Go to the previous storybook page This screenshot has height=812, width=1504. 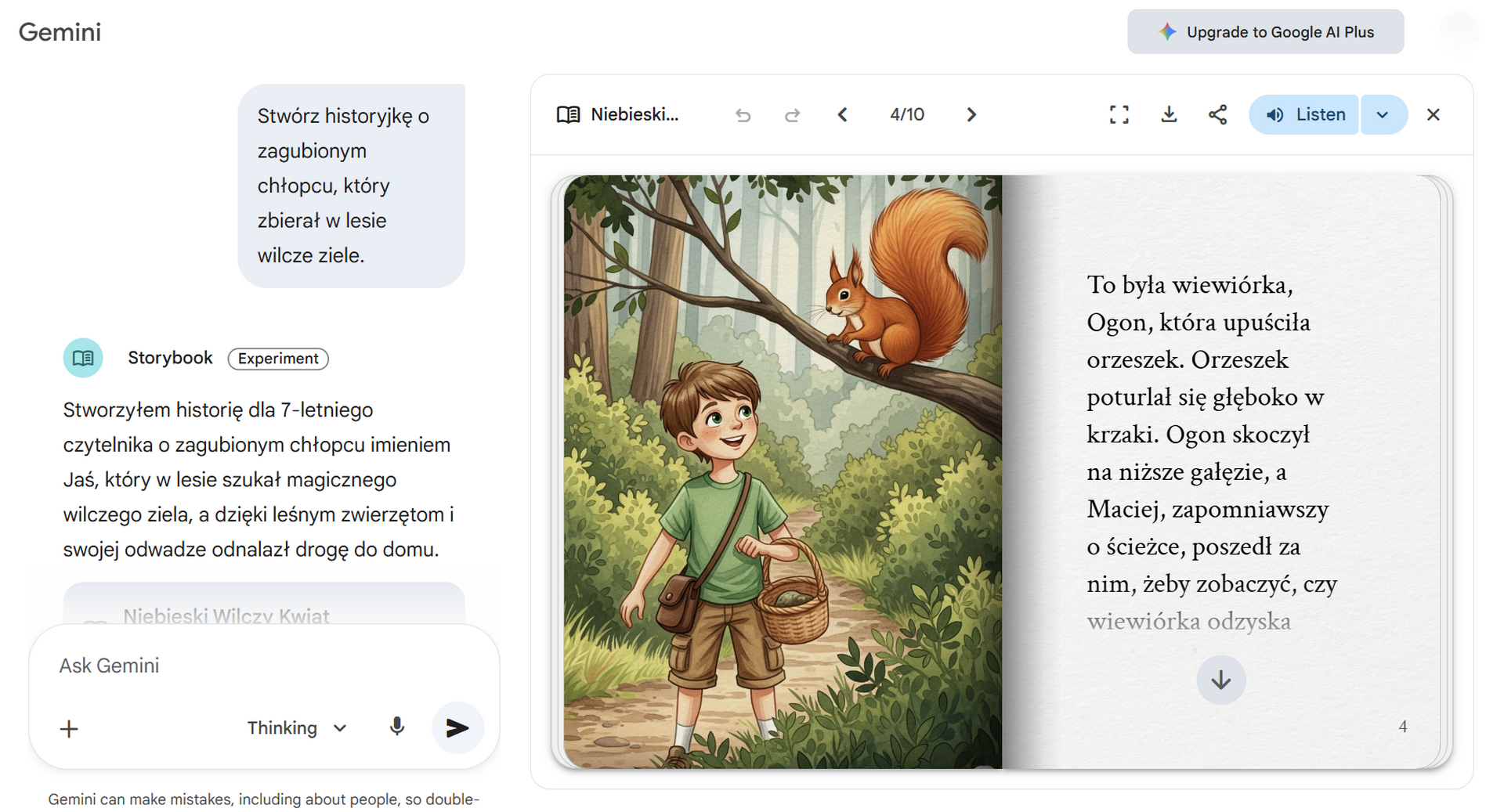click(x=842, y=115)
